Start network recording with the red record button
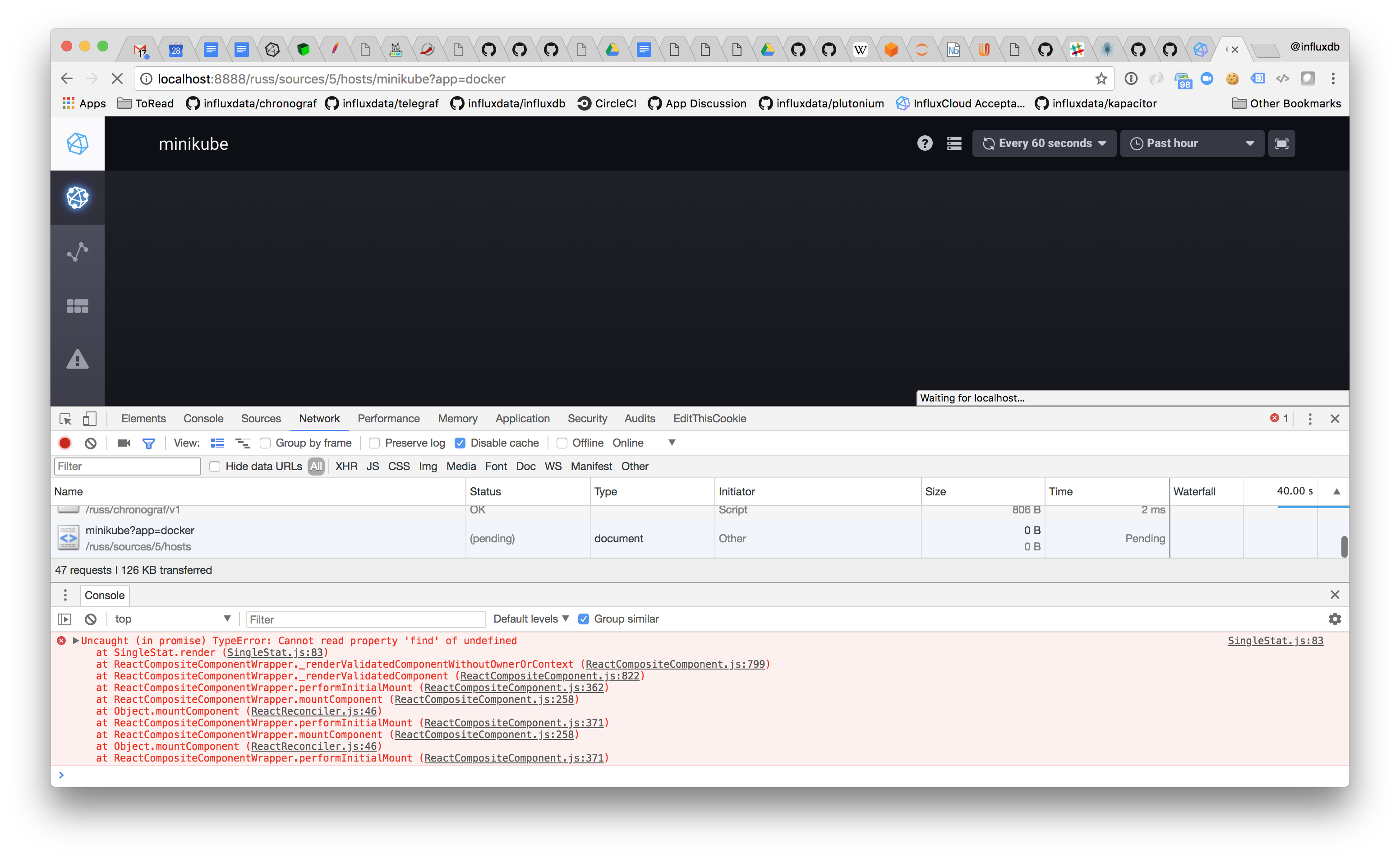Screen dimensions: 1400x859 click(x=65, y=443)
